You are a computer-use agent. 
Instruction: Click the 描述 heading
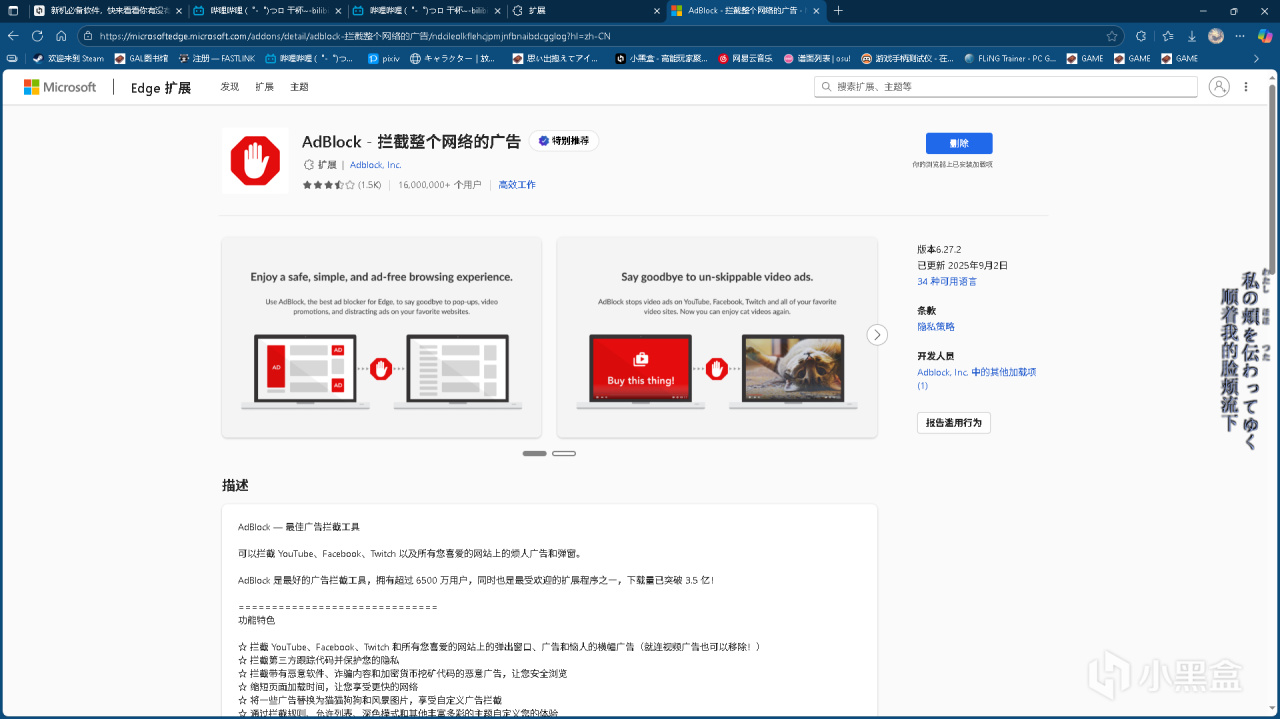[x=235, y=485]
